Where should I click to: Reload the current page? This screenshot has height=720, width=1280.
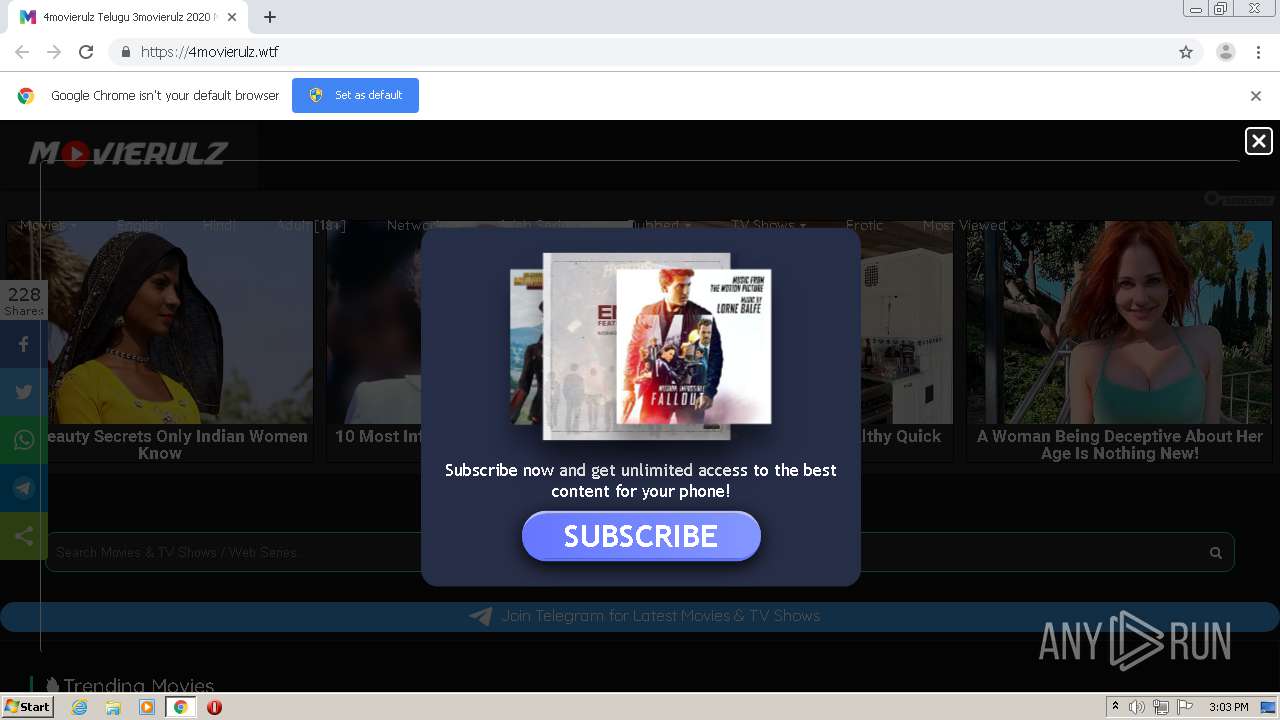pyautogui.click(x=86, y=52)
